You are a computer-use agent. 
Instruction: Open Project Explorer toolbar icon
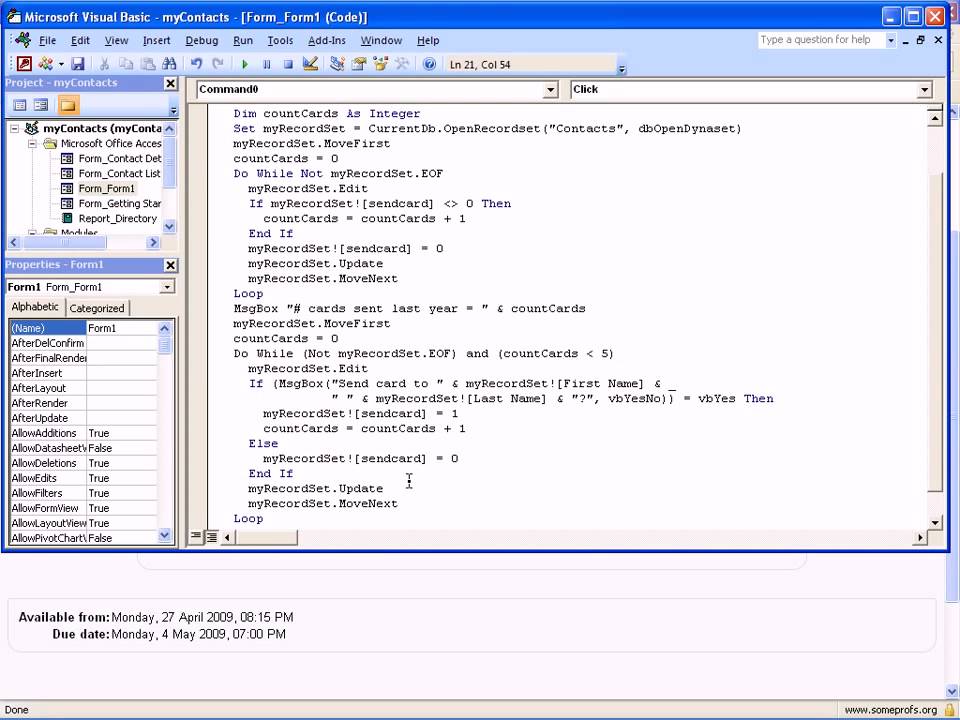coord(337,64)
